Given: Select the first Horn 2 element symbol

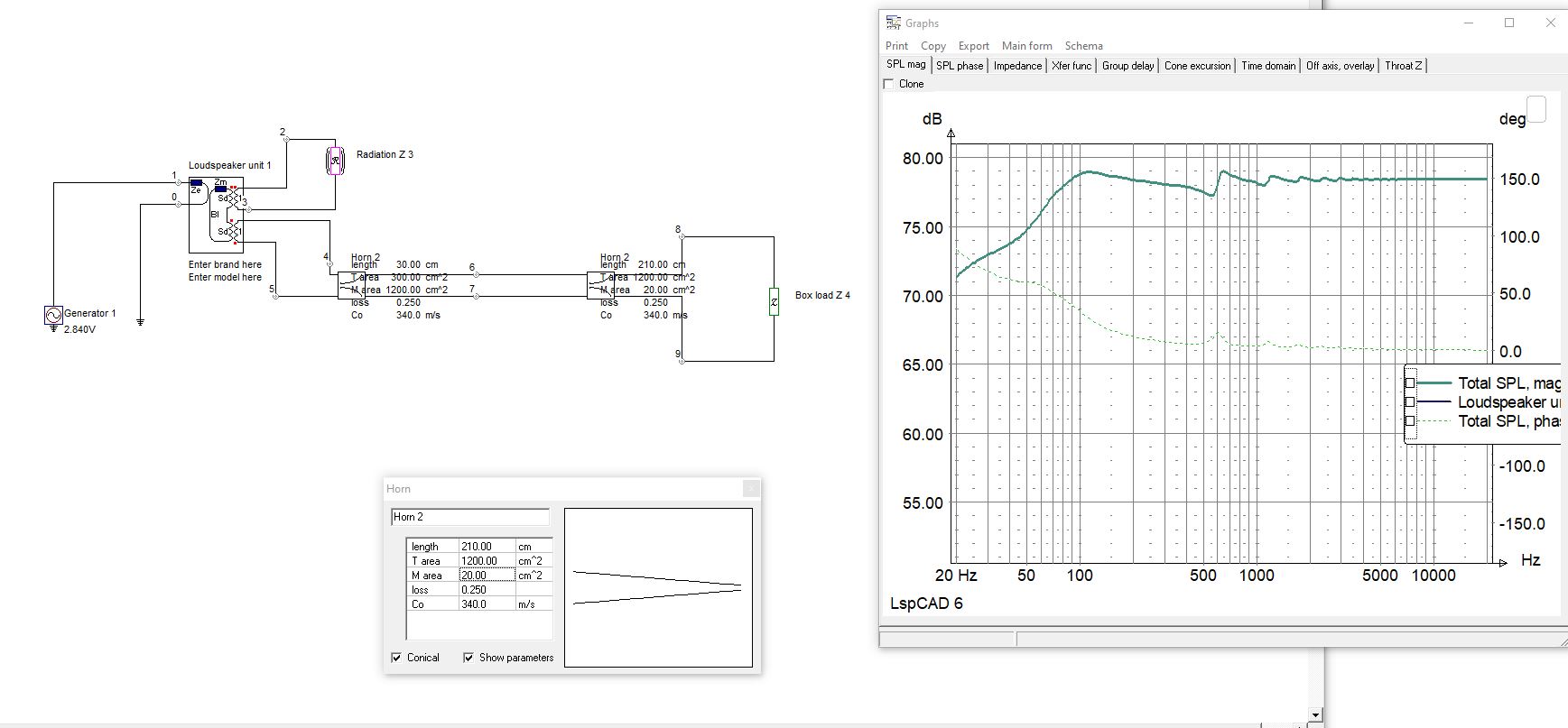Looking at the screenshot, I should point(351,285).
